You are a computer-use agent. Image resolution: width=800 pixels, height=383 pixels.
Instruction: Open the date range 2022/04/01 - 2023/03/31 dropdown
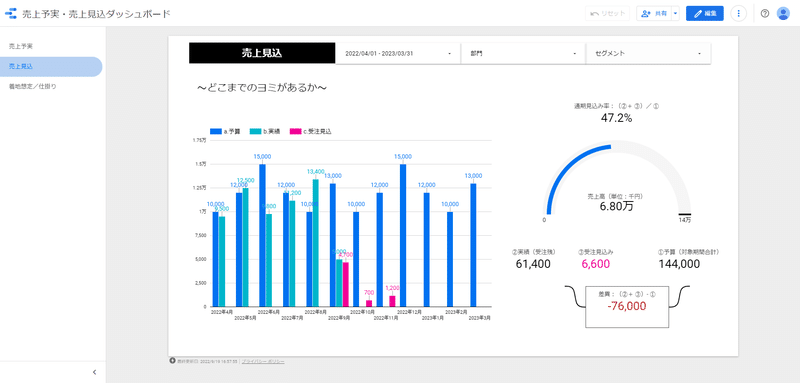coord(398,54)
